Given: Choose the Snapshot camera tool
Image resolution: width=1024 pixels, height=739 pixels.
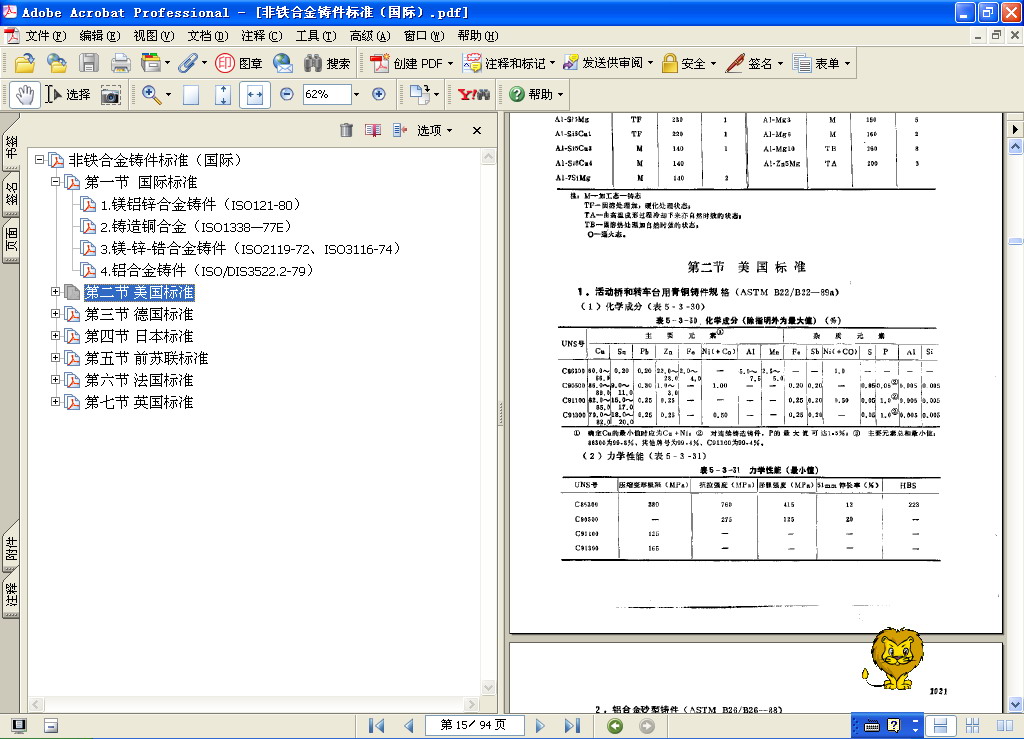Looking at the screenshot, I should 111,95.
